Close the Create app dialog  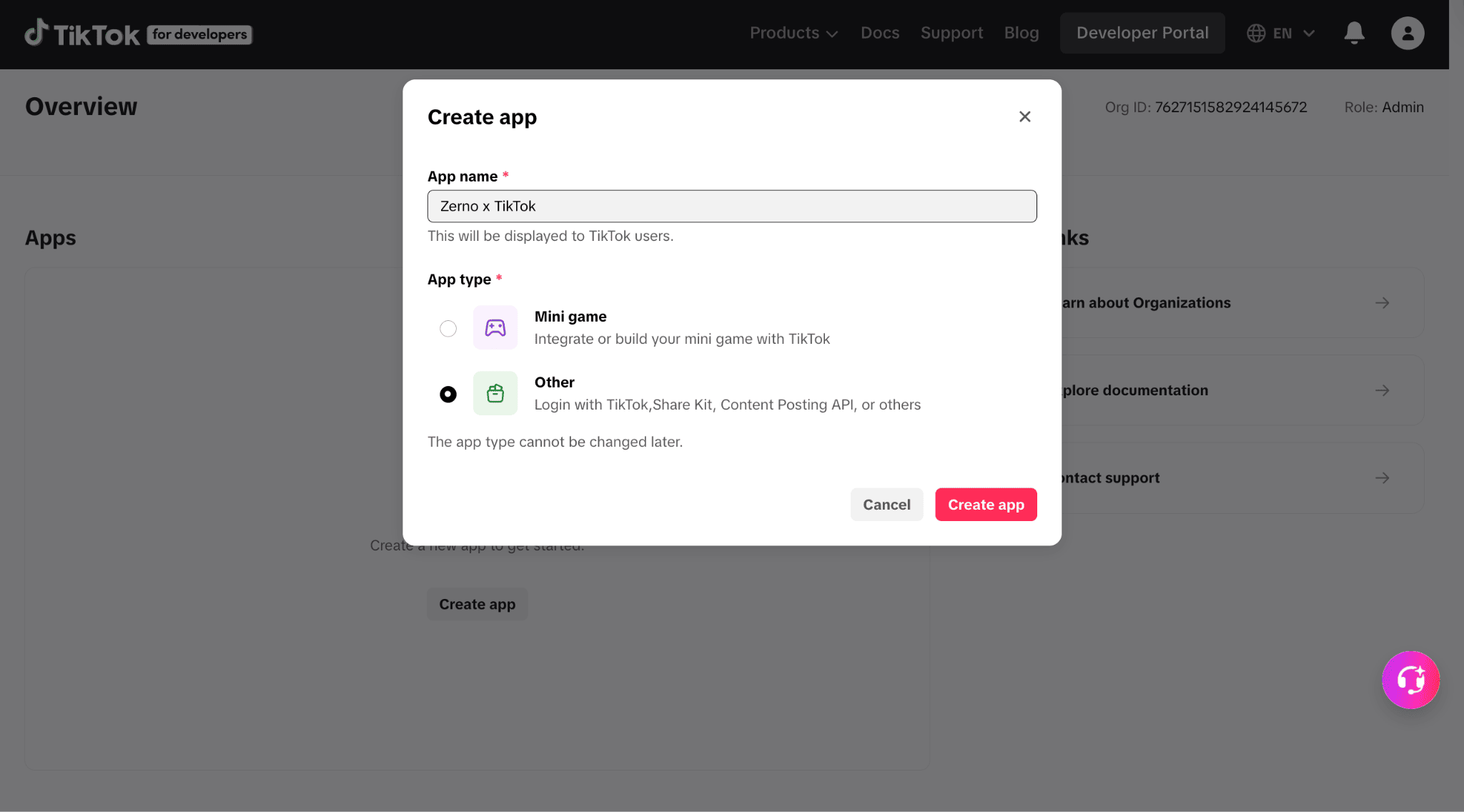[1024, 117]
